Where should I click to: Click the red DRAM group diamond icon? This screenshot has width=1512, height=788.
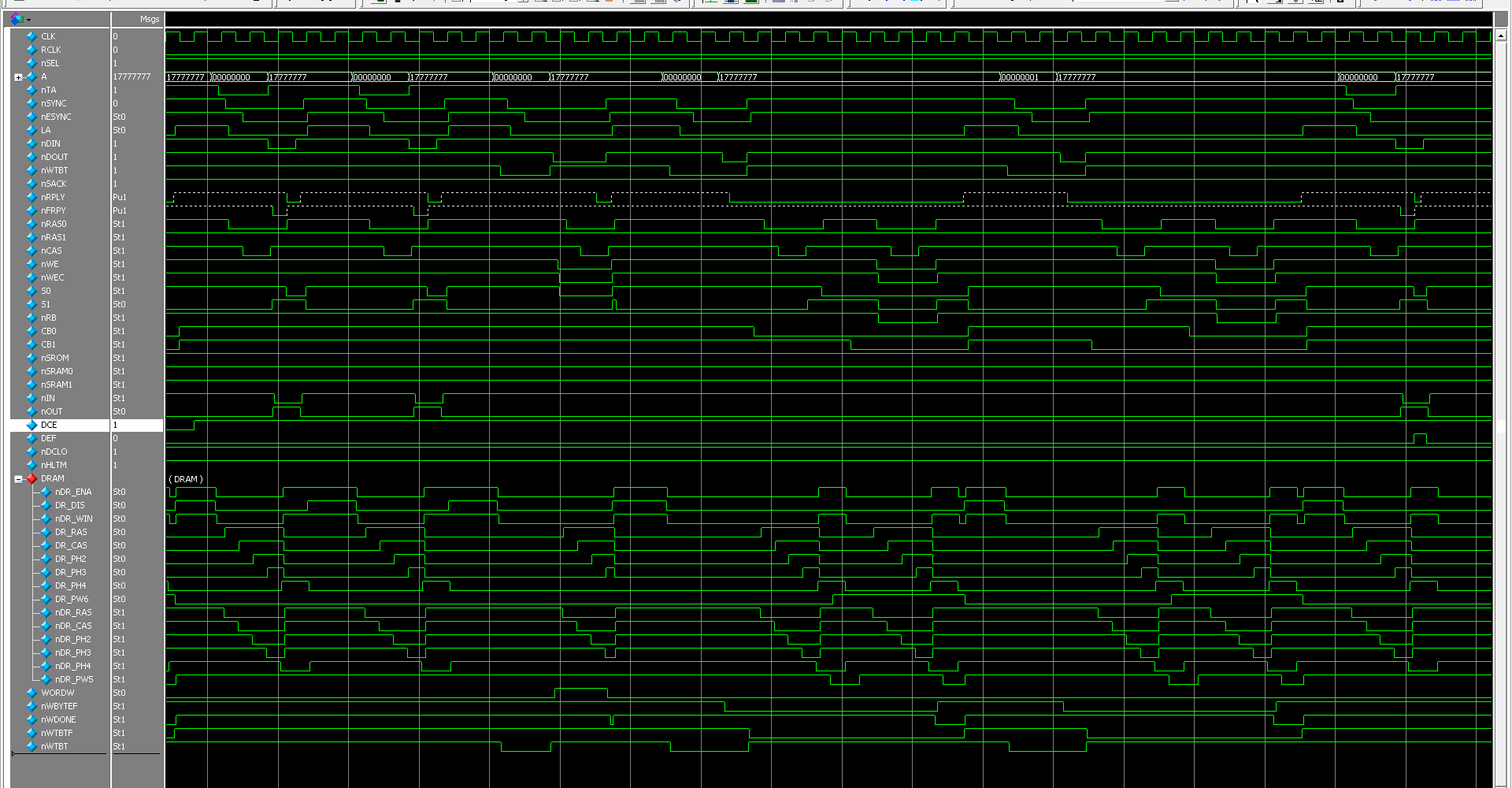click(x=31, y=478)
